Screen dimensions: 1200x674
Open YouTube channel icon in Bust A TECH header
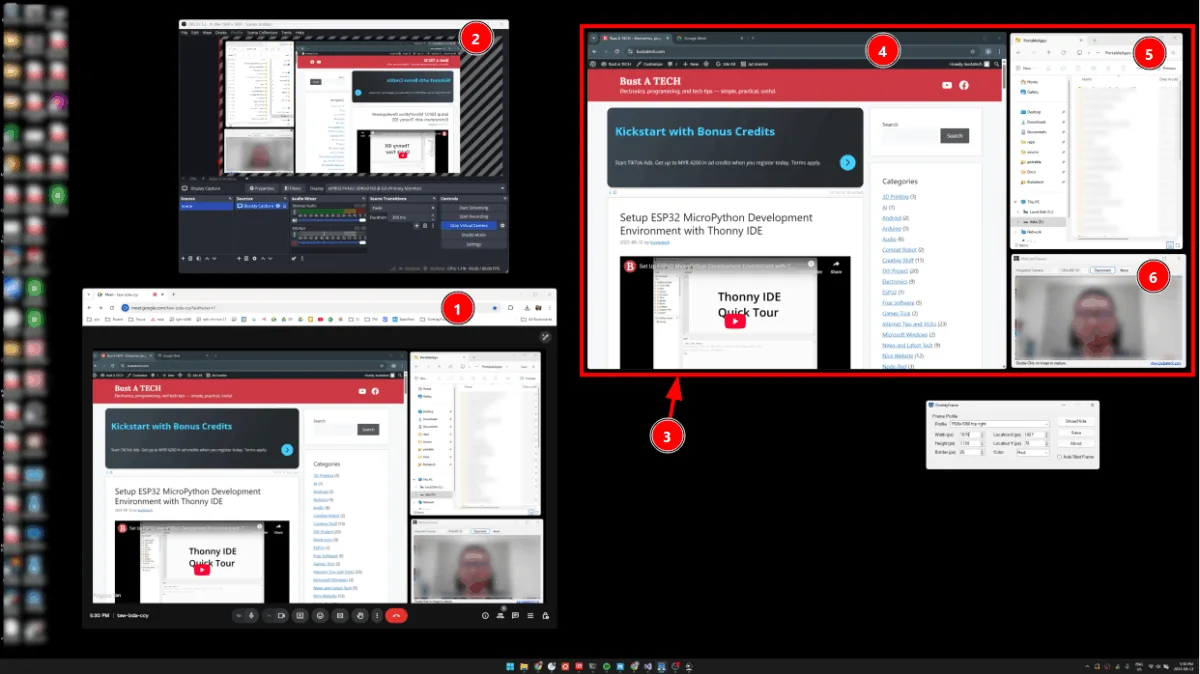(x=948, y=86)
